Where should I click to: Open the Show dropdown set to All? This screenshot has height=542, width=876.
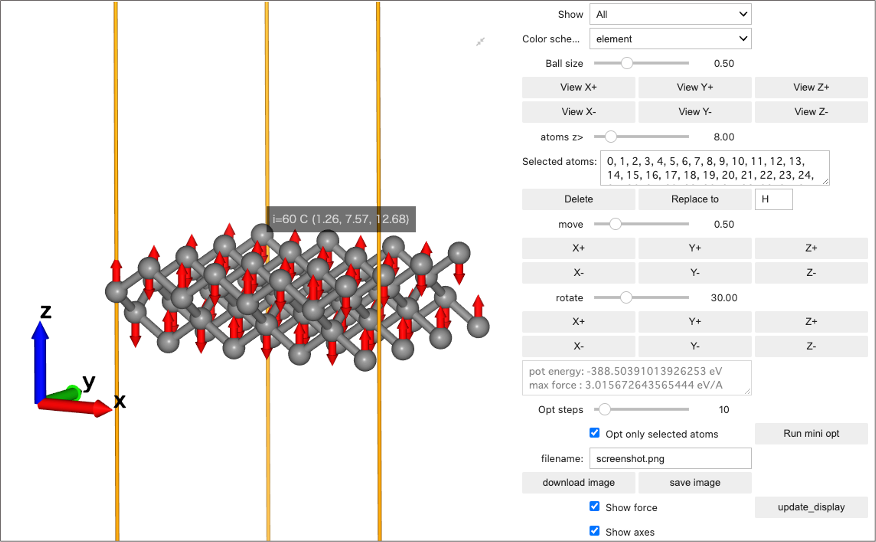669,14
